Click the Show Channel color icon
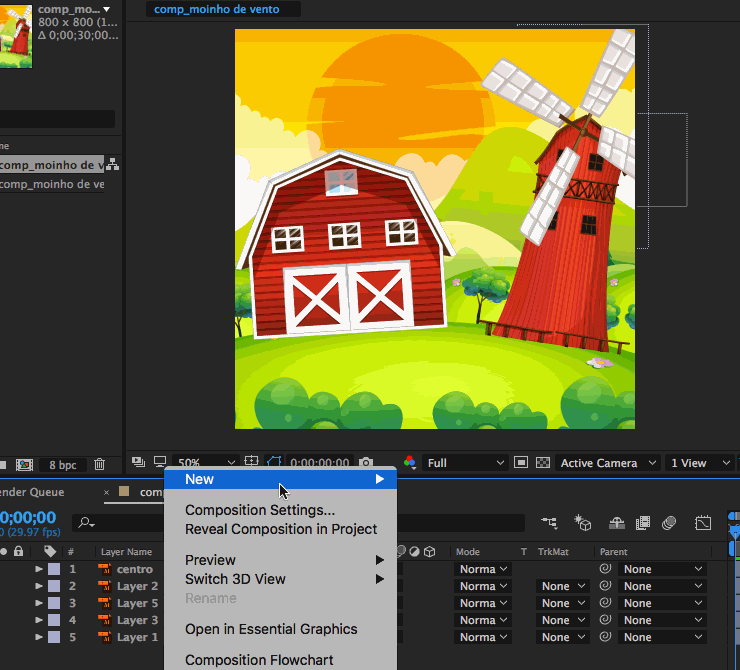This screenshot has width=740, height=670. 409,463
